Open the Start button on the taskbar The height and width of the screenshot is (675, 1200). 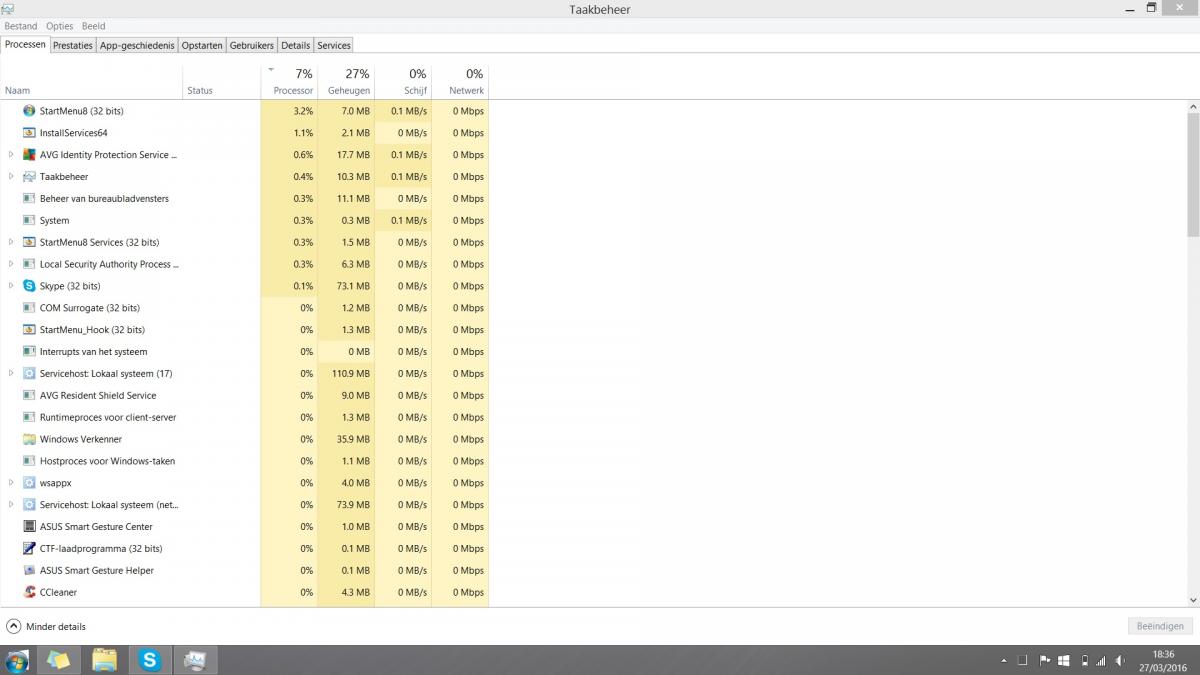[x=17, y=660]
